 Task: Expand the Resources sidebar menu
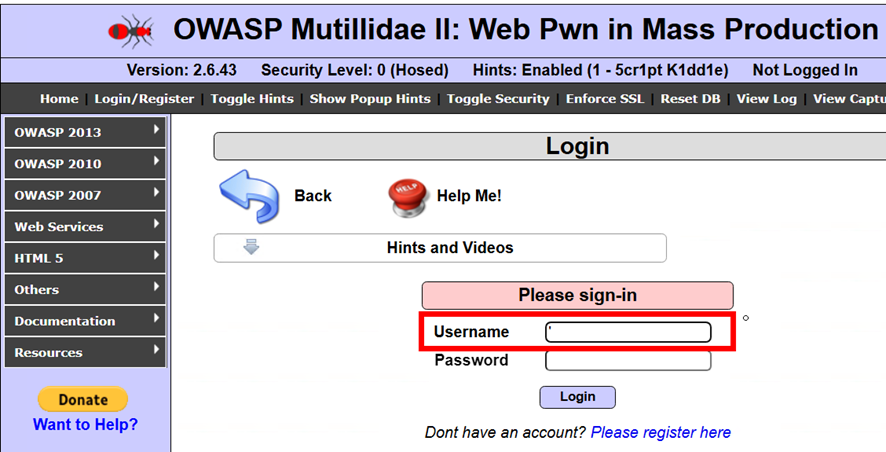(85, 353)
